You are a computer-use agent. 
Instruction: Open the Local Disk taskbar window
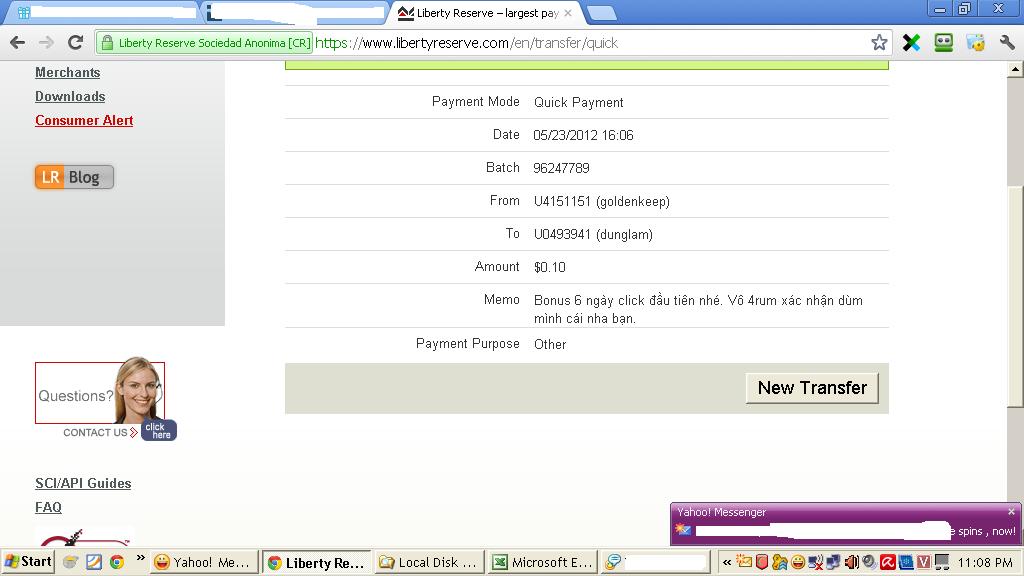(x=430, y=562)
